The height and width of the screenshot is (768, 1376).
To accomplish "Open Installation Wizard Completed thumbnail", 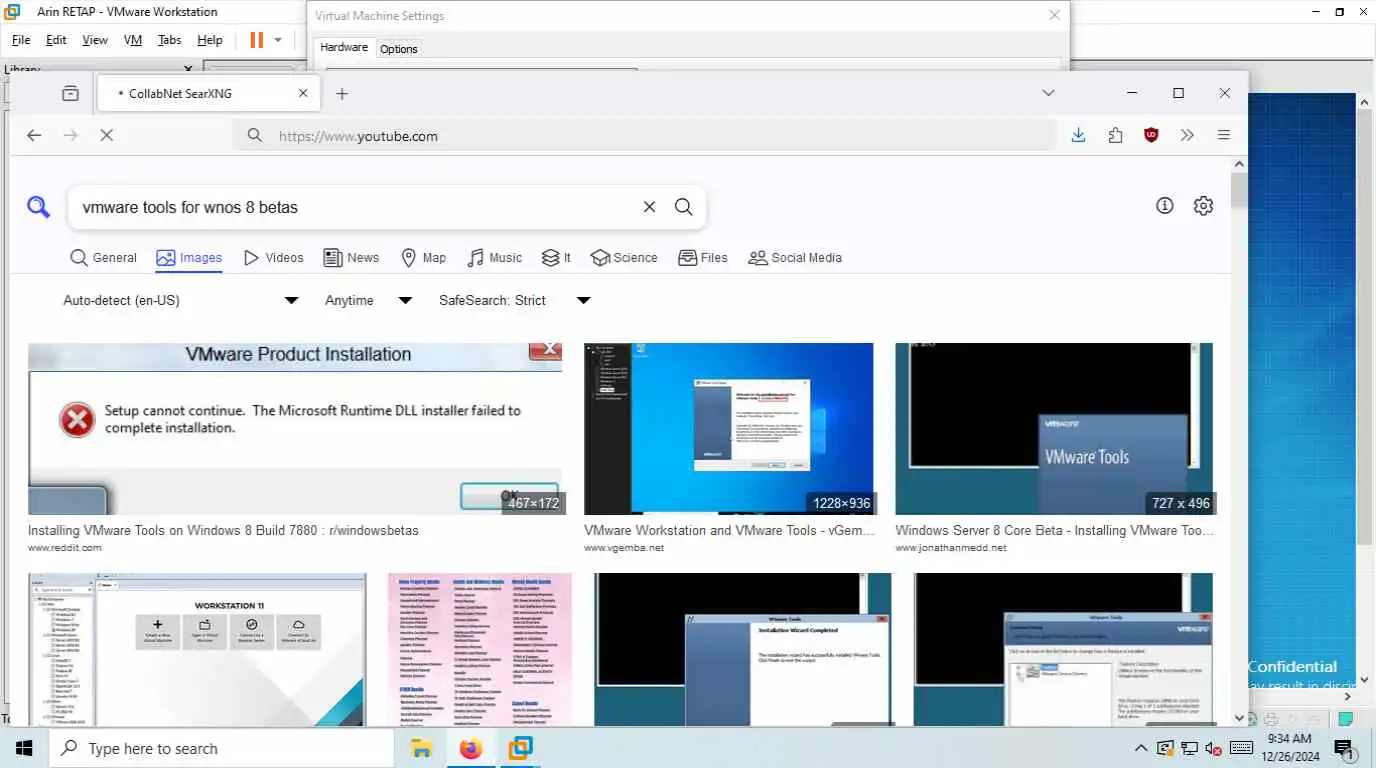I will click(x=742, y=649).
